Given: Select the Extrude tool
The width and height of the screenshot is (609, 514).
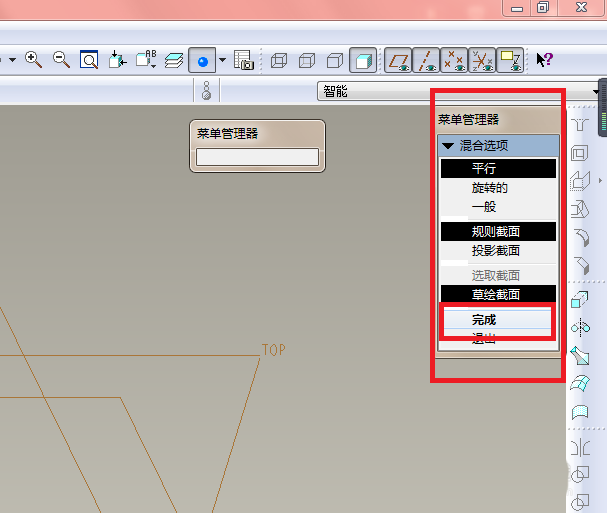Looking at the screenshot, I should [580, 300].
